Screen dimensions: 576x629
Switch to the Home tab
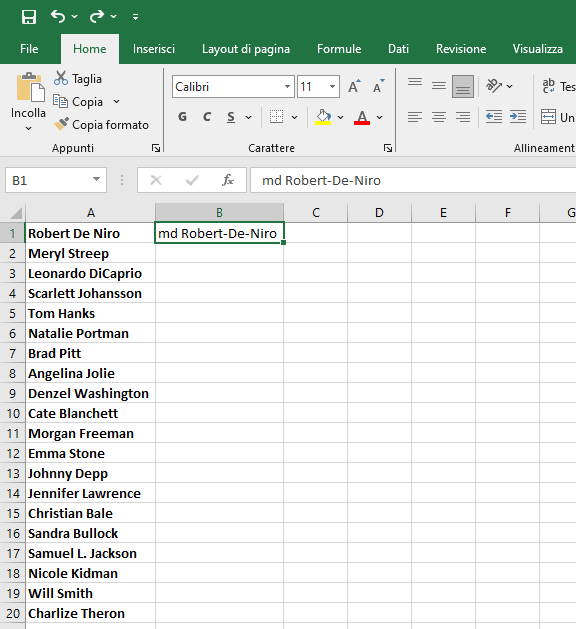(90, 49)
